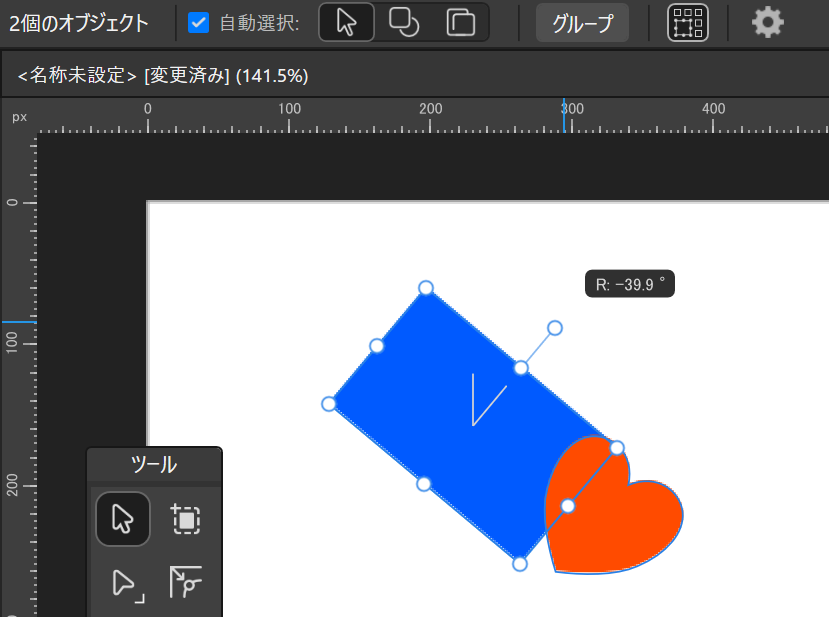Select the default arrow auto-select mode
The image size is (829, 617).
point(347,22)
